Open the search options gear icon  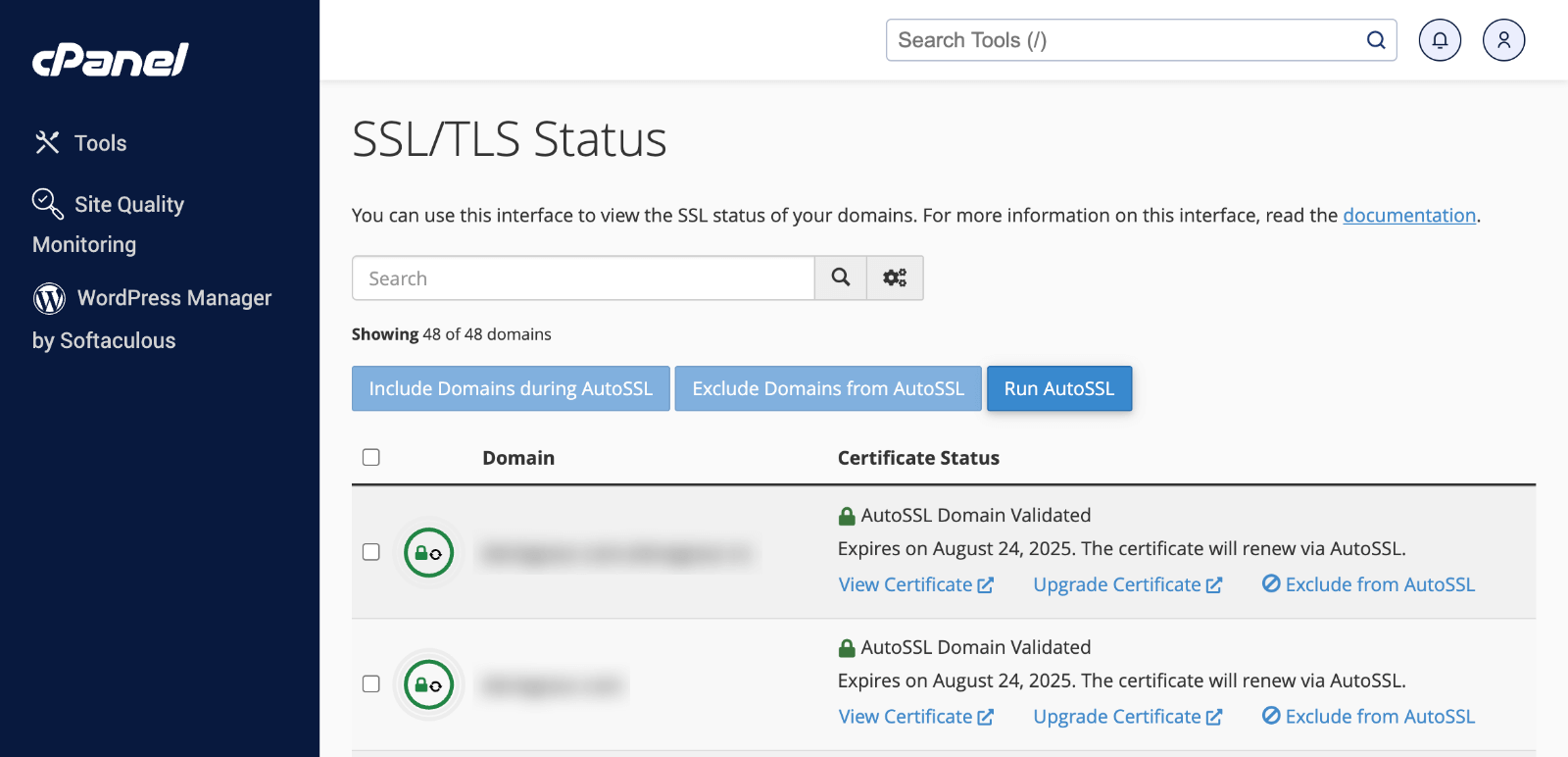click(895, 278)
